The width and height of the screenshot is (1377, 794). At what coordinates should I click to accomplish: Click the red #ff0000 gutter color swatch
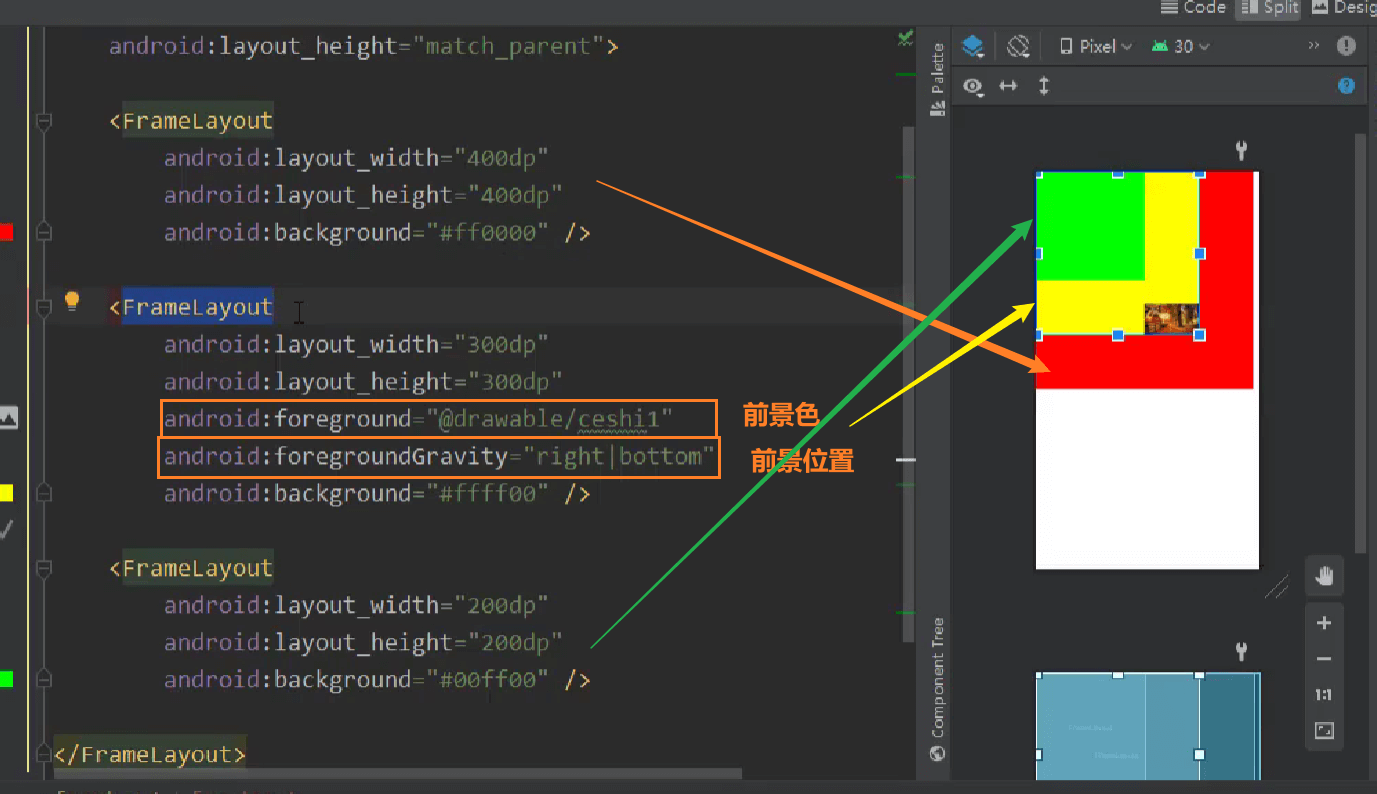click(x=6, y=233)
